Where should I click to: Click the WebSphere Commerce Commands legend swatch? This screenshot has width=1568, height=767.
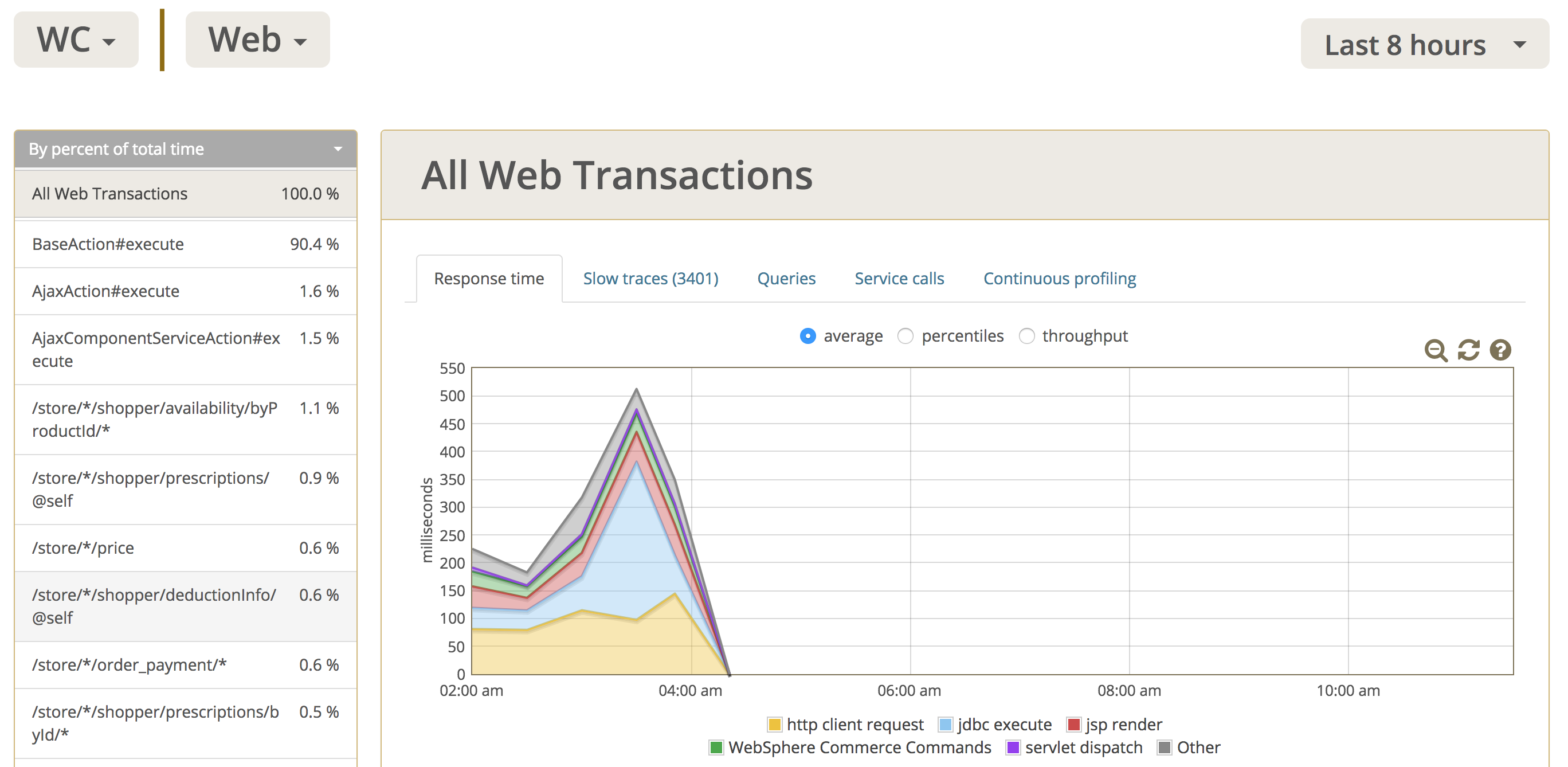click(716, 748)
